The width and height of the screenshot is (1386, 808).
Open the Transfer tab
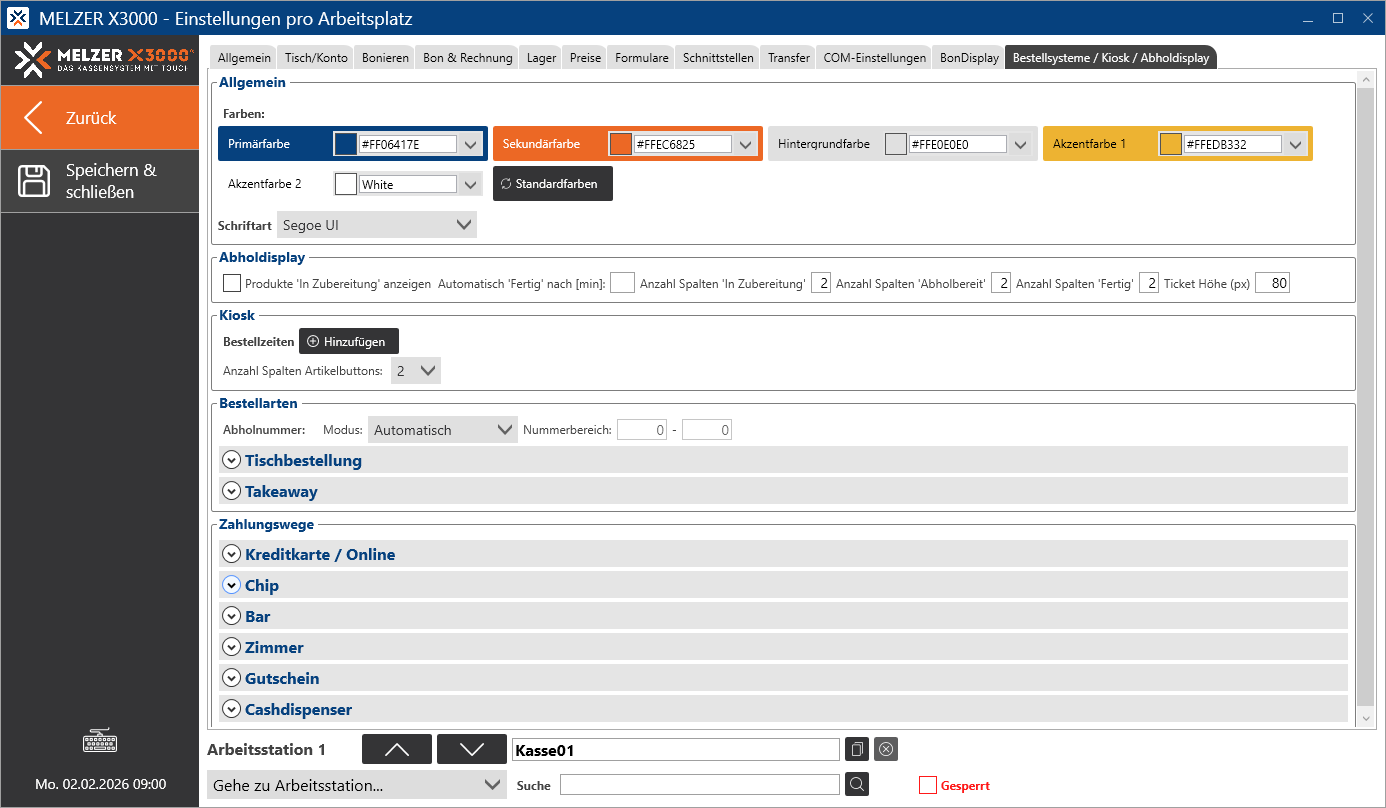[x=789, y=58]
